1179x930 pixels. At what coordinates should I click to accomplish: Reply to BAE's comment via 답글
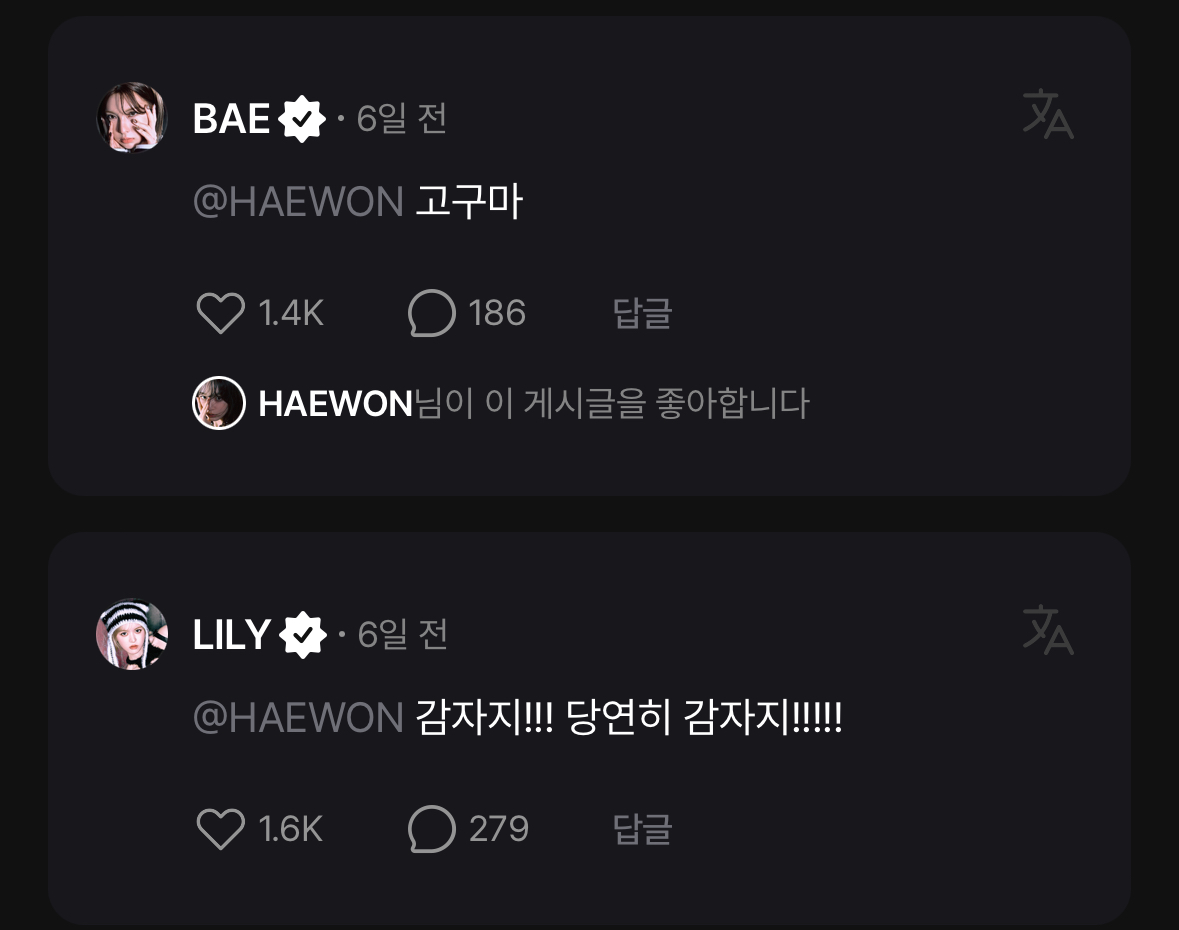click(x=642, y=313)
